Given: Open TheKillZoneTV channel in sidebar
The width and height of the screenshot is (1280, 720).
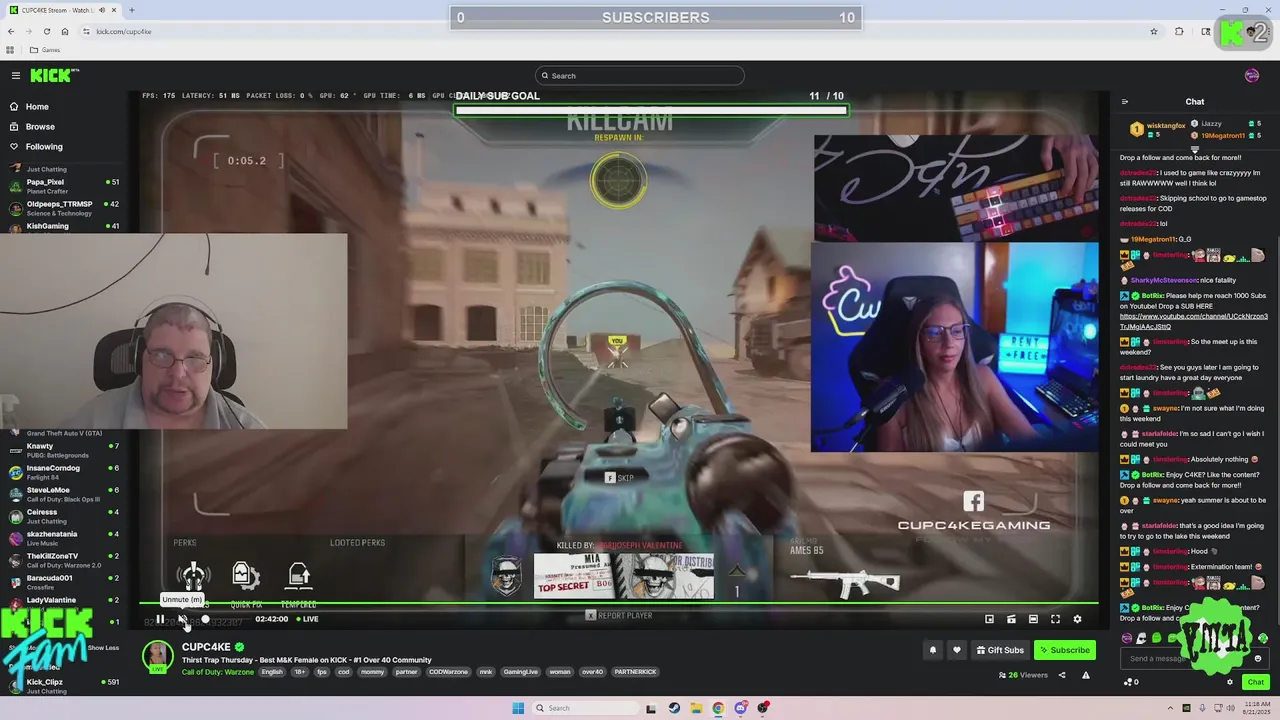Looking at the screenshot, I should [65, 560].
